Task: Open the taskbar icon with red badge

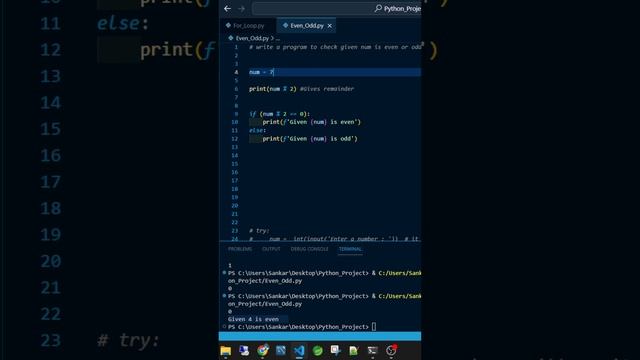Action: click(x=391, y=351)
